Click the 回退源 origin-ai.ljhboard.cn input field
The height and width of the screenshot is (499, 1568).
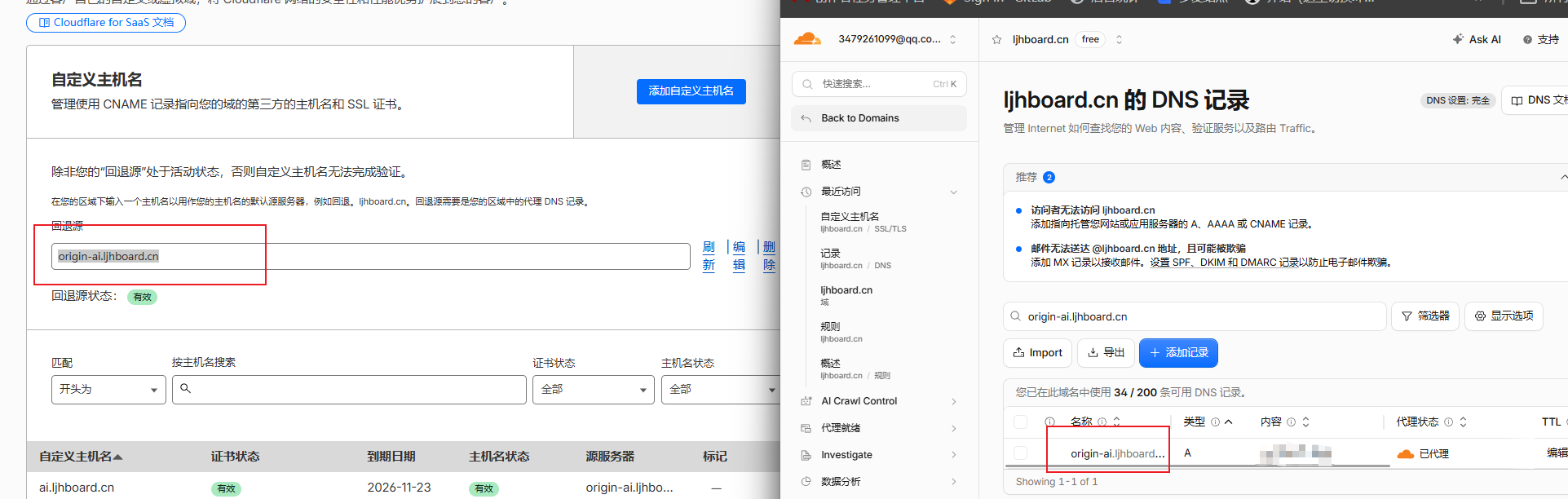click(371, 256)
